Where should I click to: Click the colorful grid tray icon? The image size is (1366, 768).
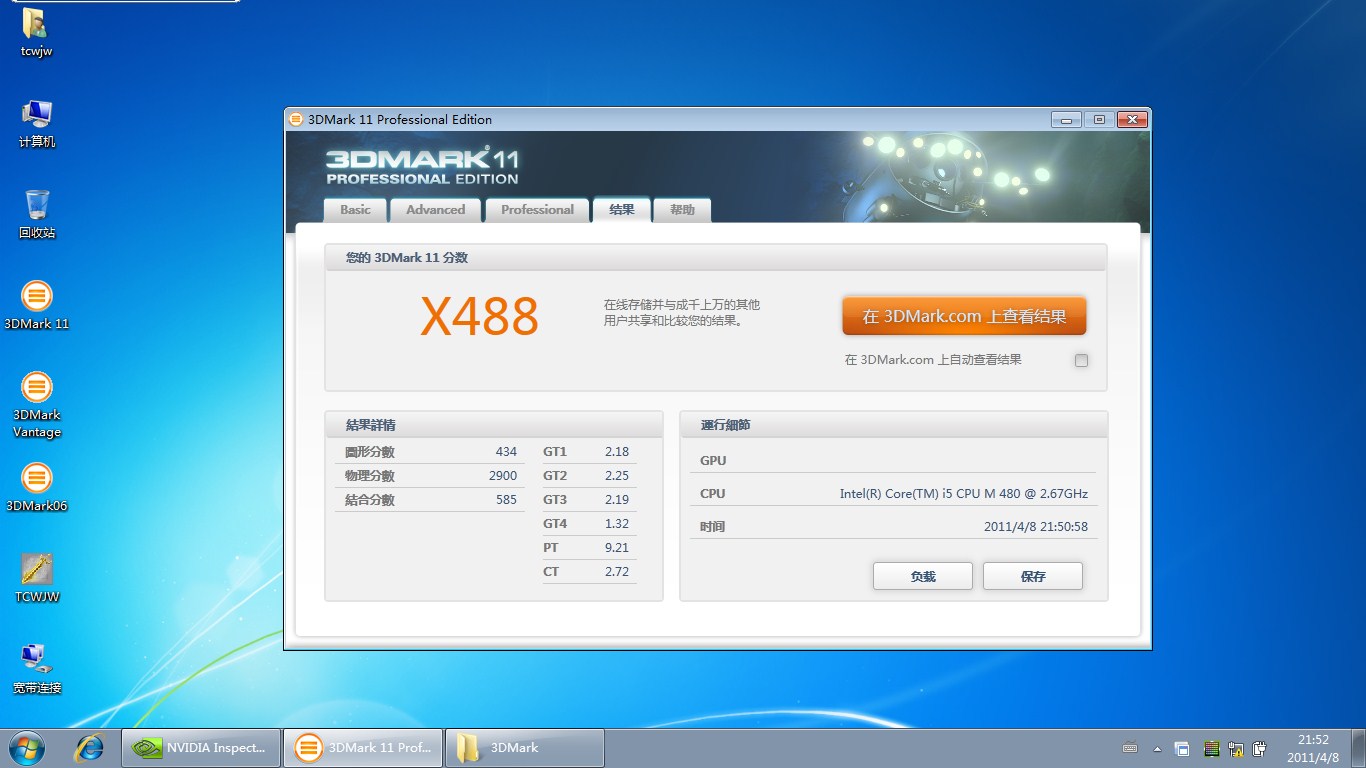coord(1211,748)
